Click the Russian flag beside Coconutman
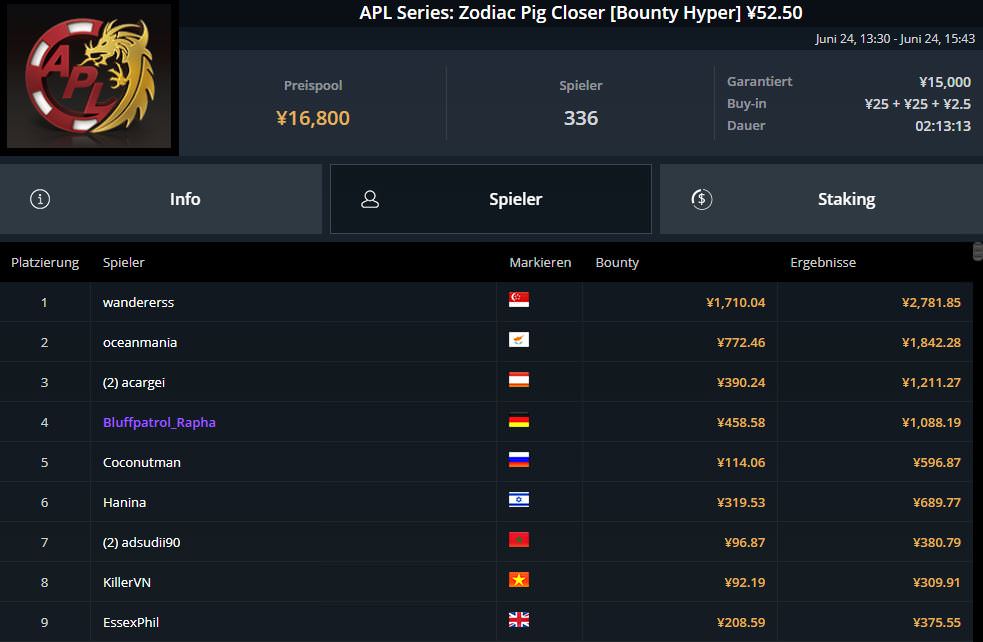 (x=519, y=461)
